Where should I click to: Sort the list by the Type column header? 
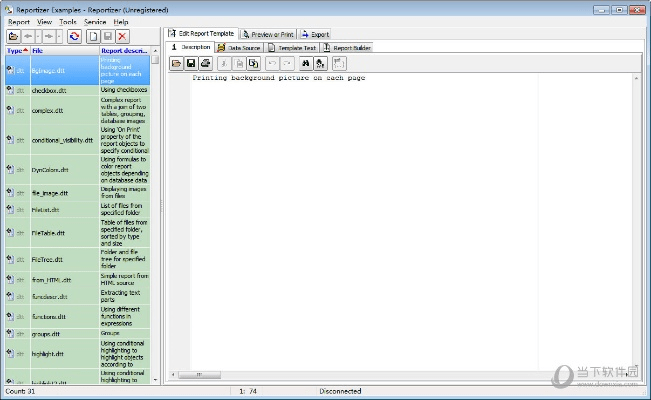coord(15,50)
